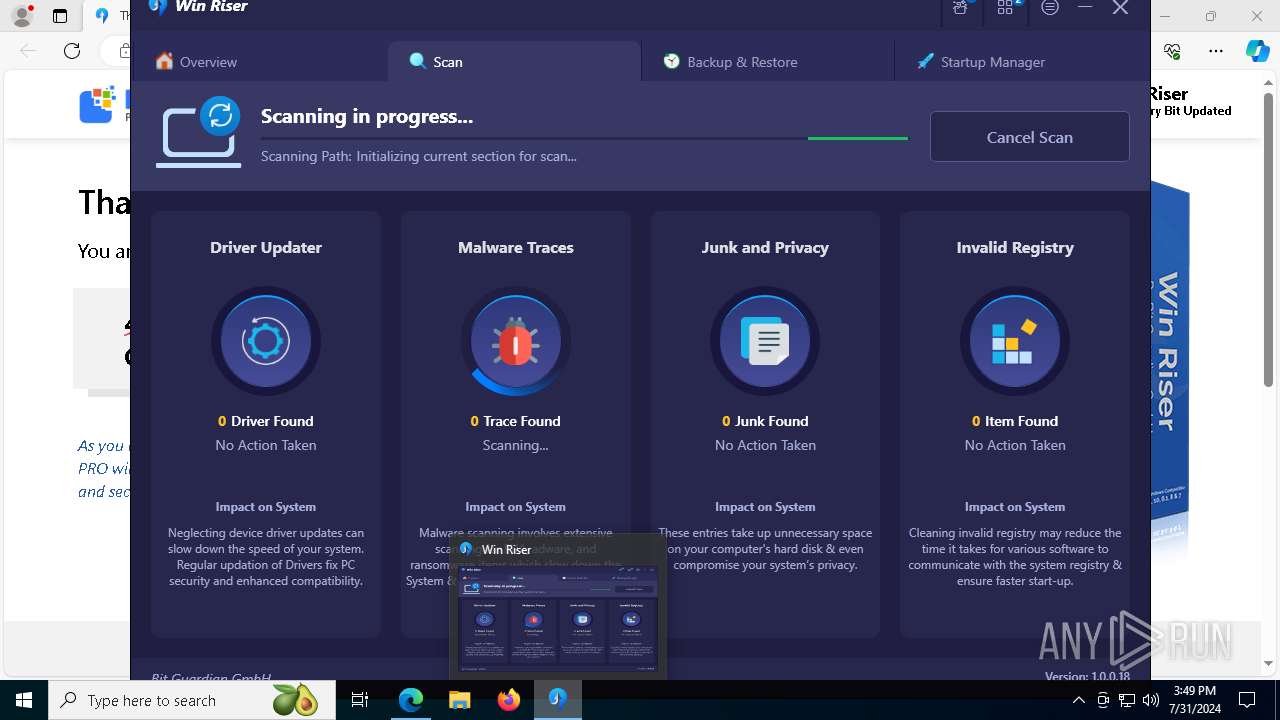
Task: Click the webpage logo in Edge
Action: click(98, 105)
